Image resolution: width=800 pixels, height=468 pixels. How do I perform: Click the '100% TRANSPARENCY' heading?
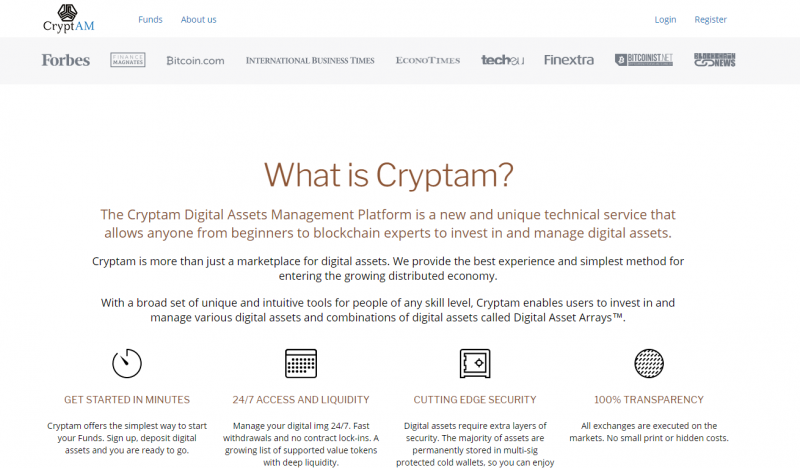coord(649,400)
